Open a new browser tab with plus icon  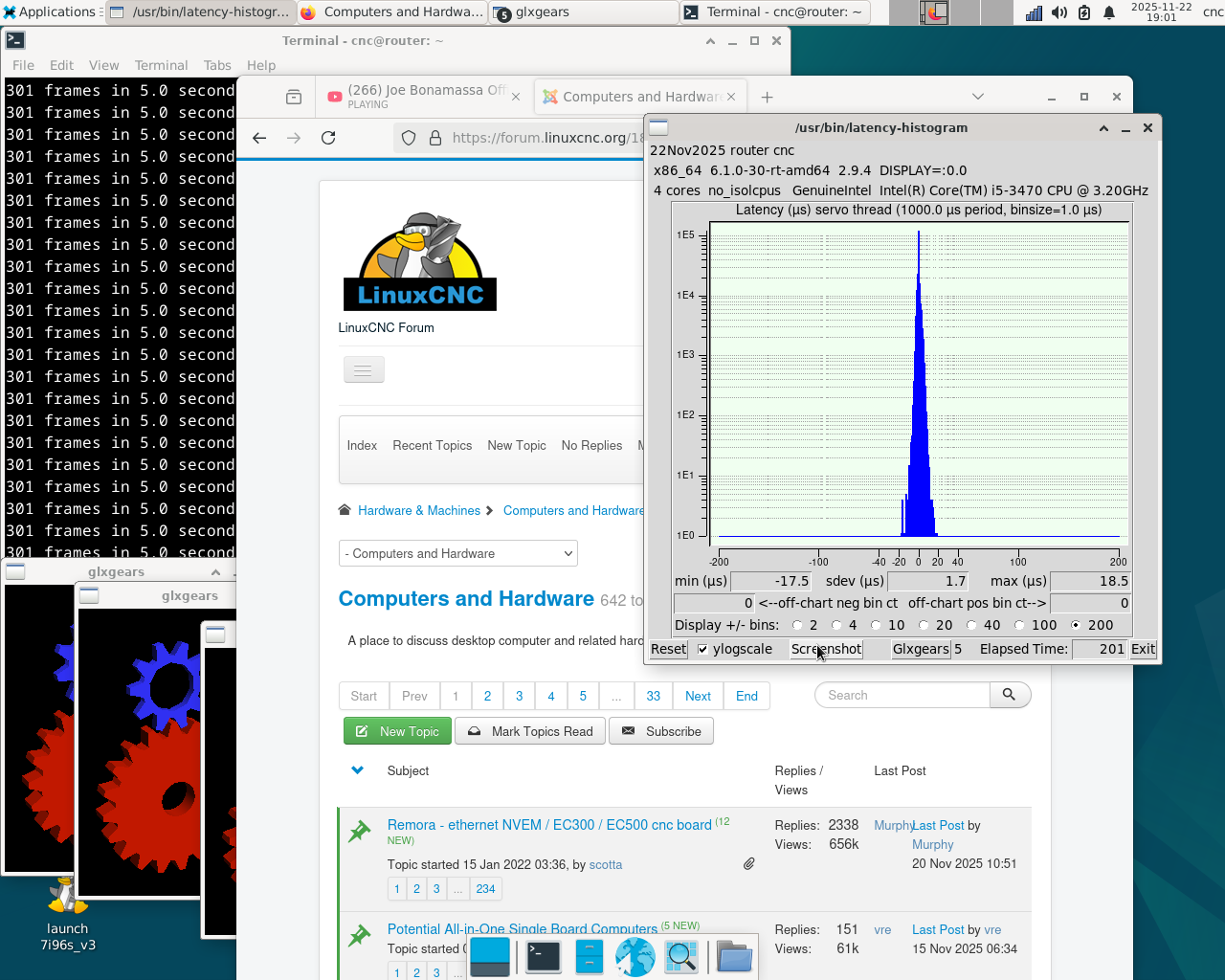tap(767, 97)
